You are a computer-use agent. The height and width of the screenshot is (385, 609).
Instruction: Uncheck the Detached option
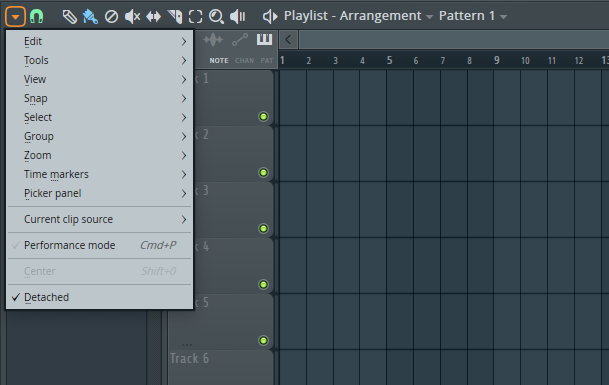99,297
